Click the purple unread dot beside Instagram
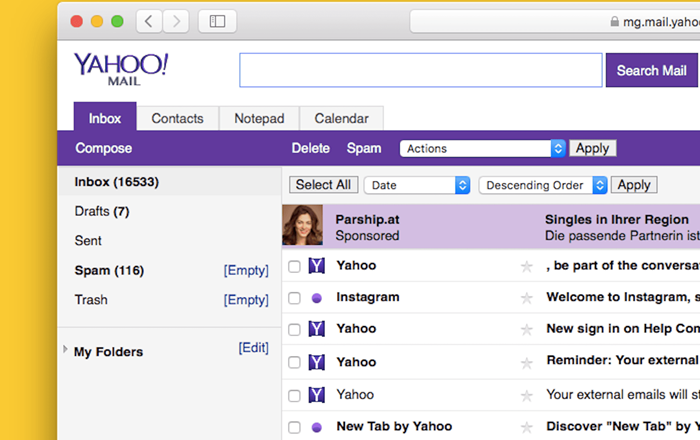This screenshot has height=440, width=700. [317, 298]
